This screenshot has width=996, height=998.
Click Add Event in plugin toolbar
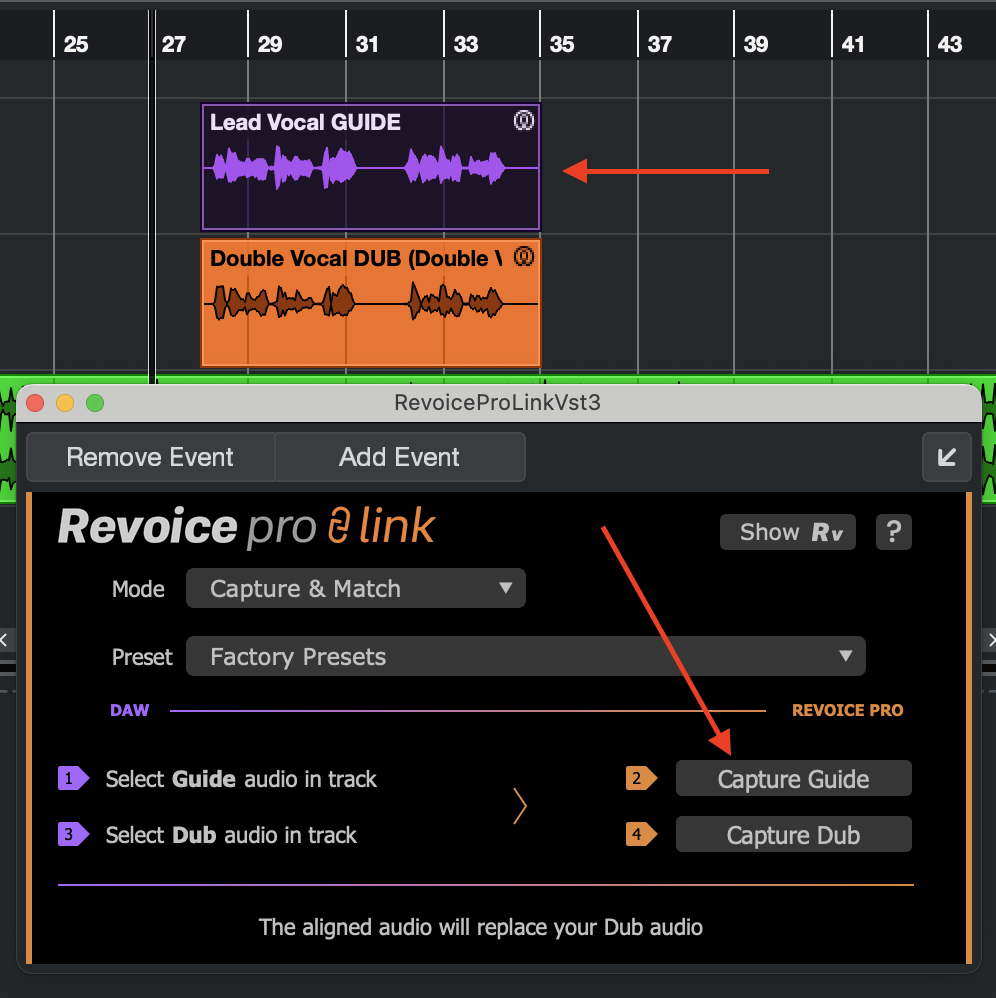click(399, 457)
